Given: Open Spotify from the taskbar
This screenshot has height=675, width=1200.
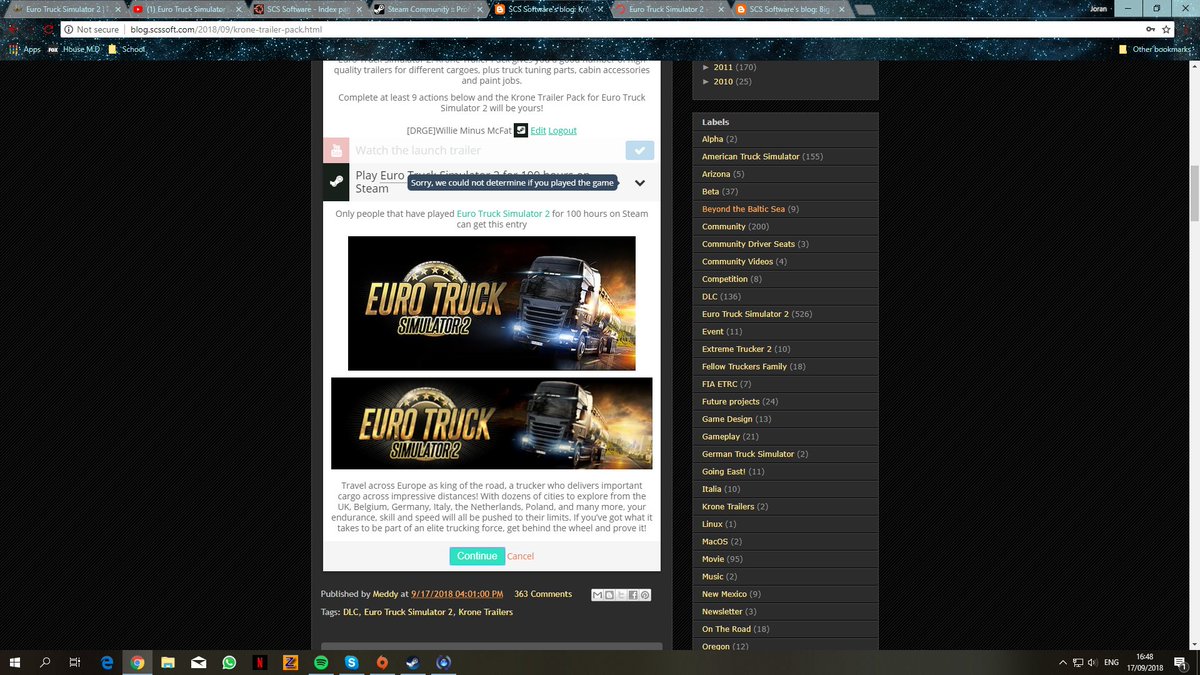Looking at the screenshot, I should point(321,662).
